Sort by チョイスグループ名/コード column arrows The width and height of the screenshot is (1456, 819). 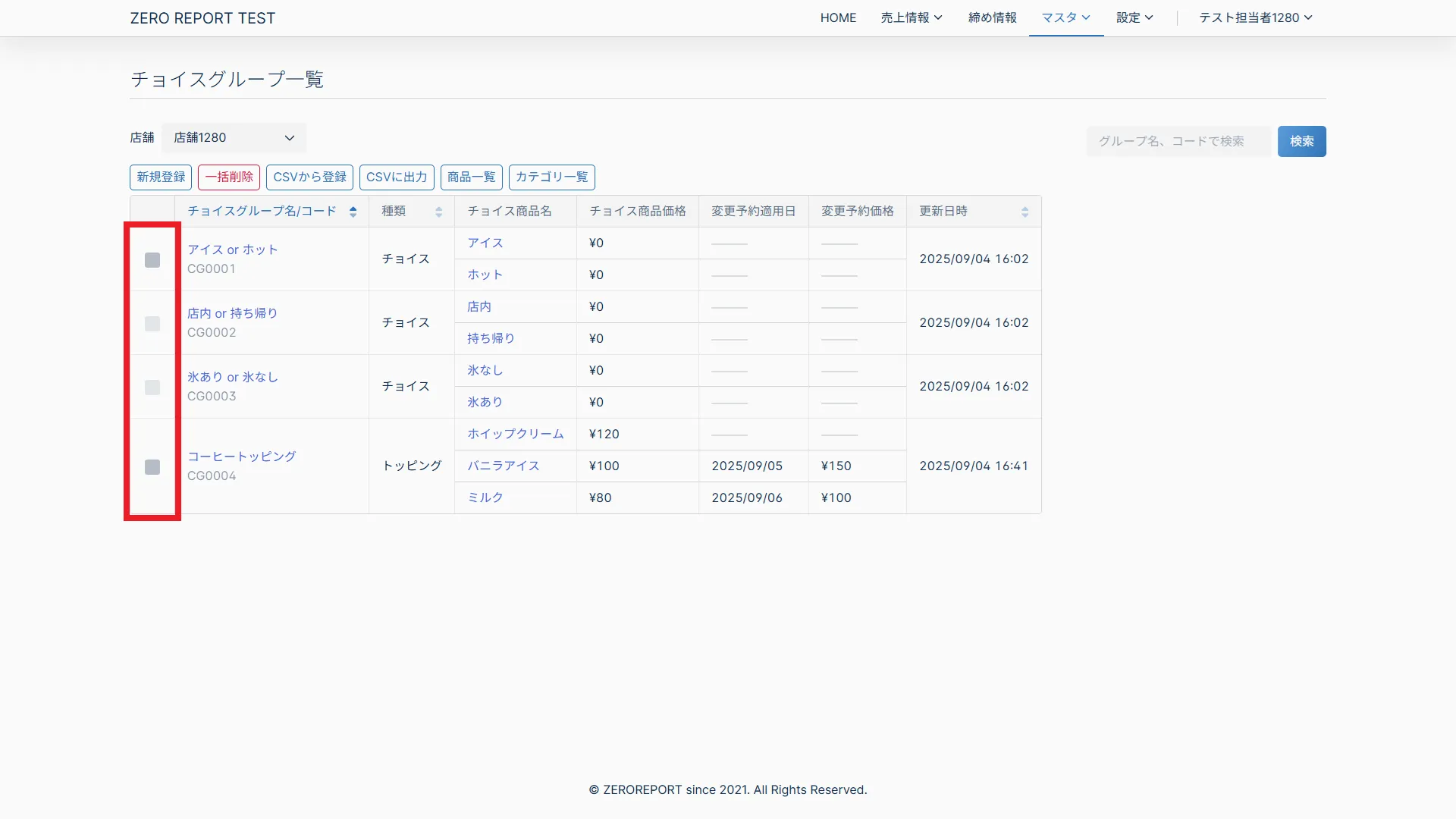[x=353, y=212]
